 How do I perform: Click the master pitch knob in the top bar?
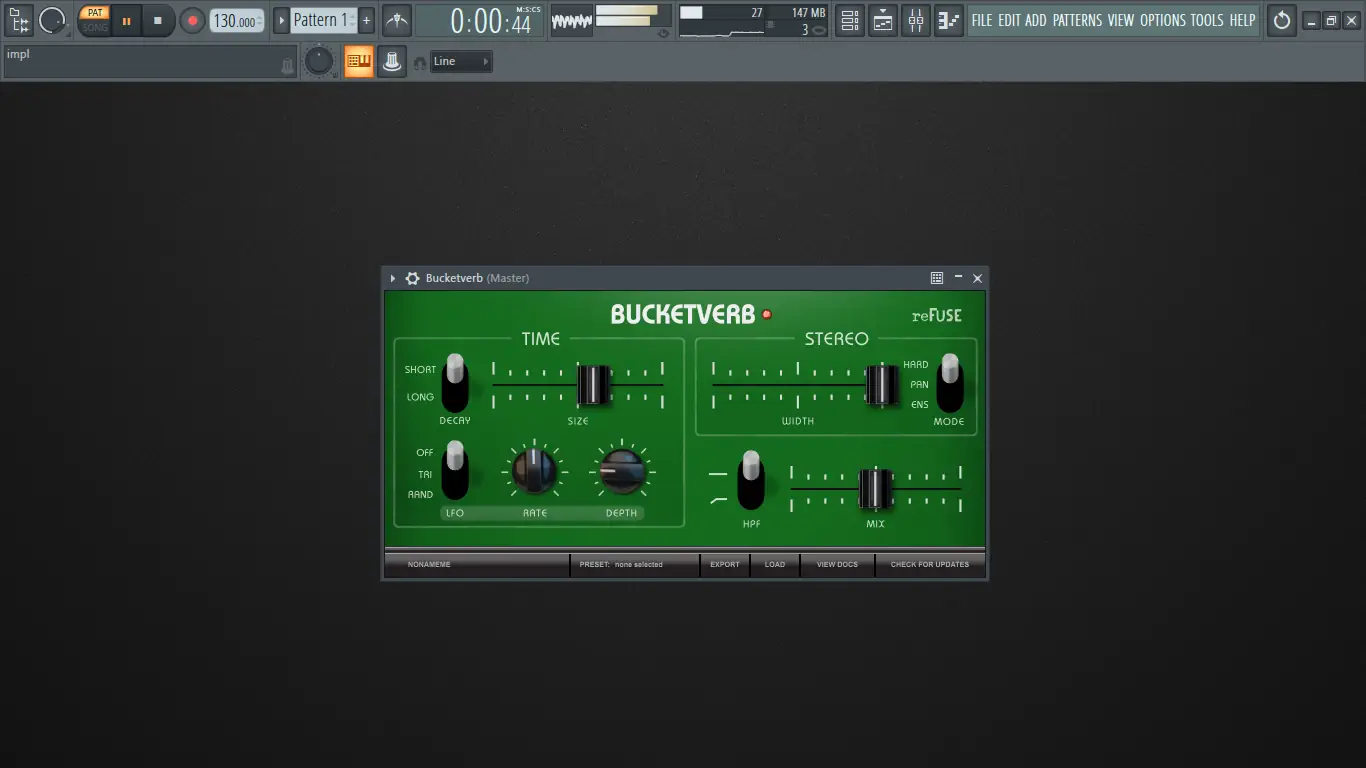pyautogui.click(x=52, y=20)
